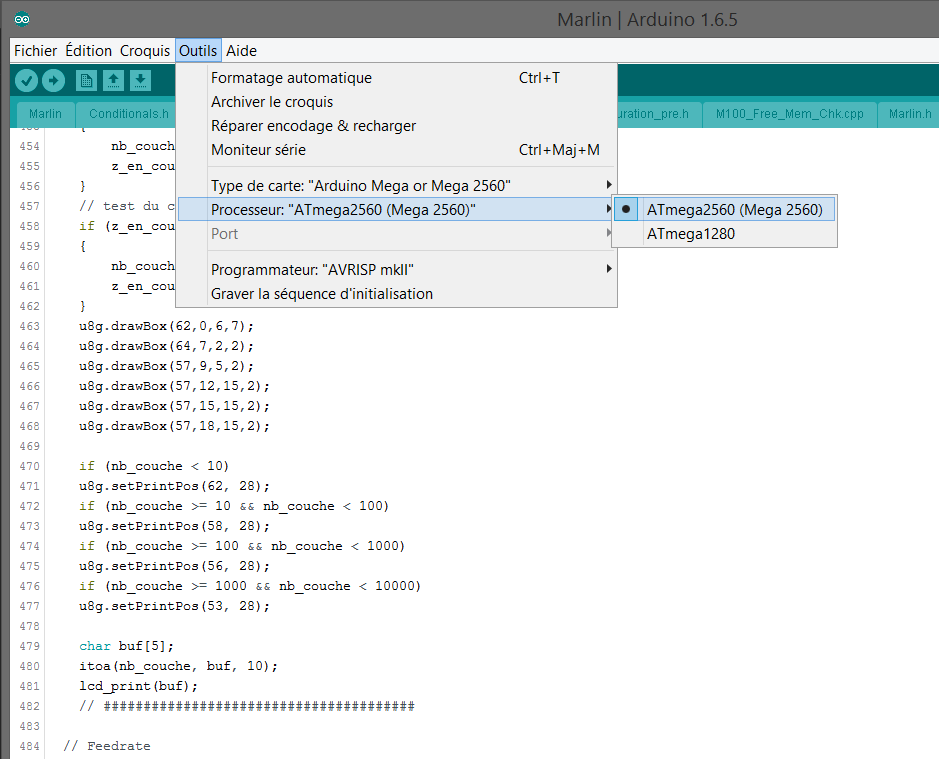939x759 pixels.
Task: Click the // Feedrate comment line
Action: [x=107, y=746]
